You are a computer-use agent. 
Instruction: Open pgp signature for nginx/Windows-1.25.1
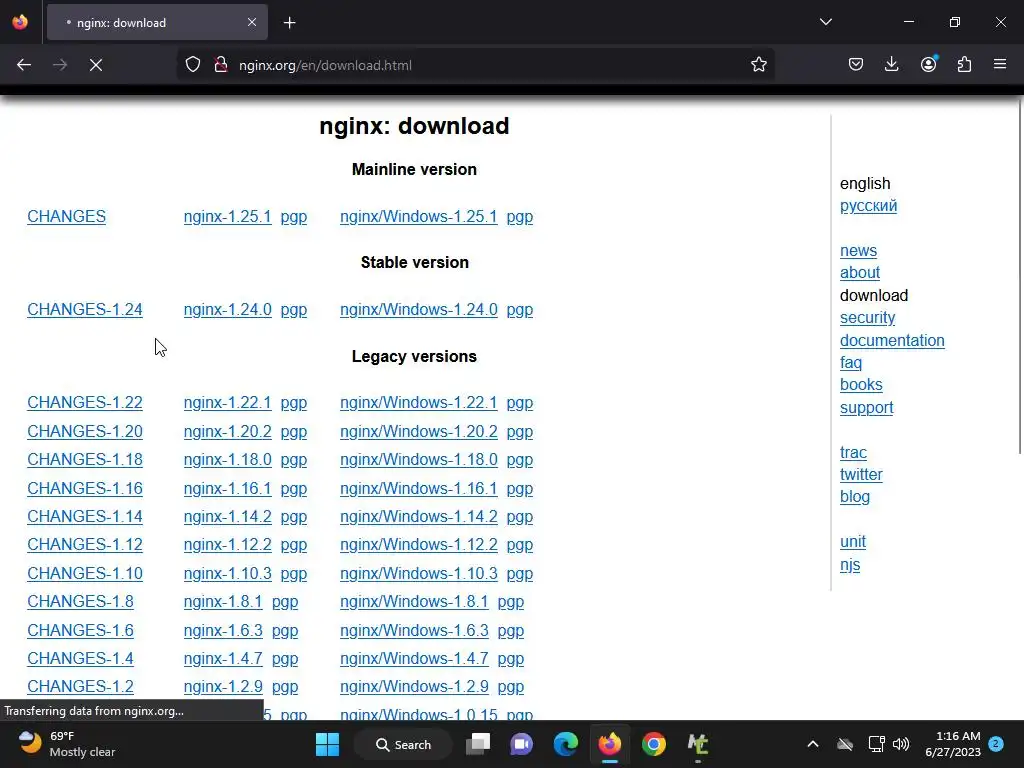[x=520, y=217]
